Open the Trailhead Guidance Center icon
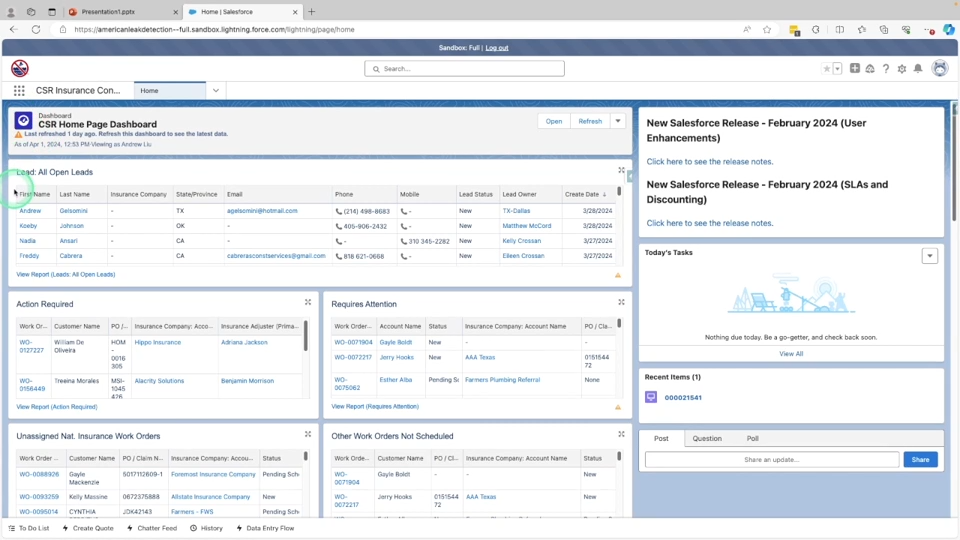The image size is (960, 540). [x=870, y=69]
